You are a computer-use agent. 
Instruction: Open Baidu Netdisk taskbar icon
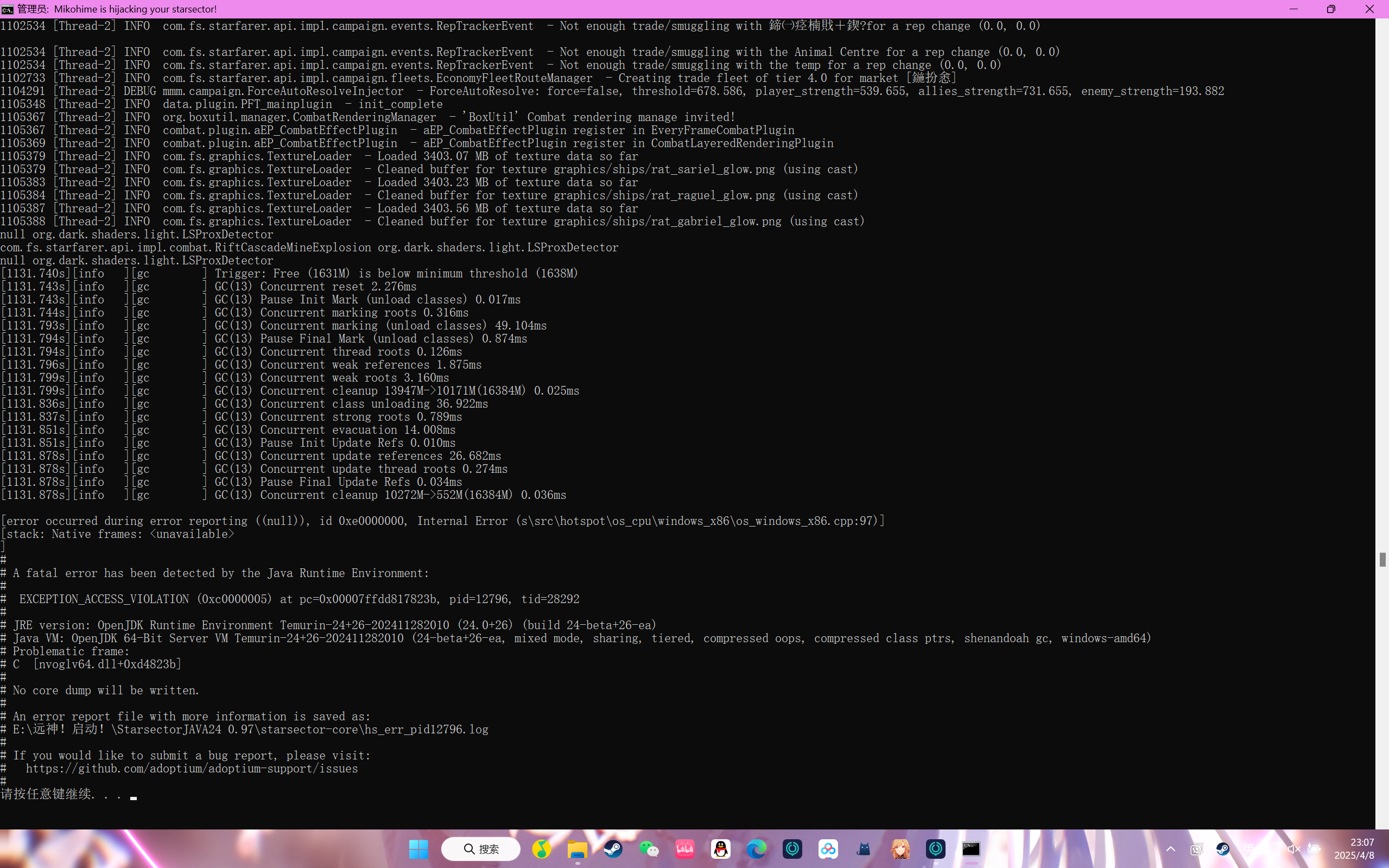point(828,848)
